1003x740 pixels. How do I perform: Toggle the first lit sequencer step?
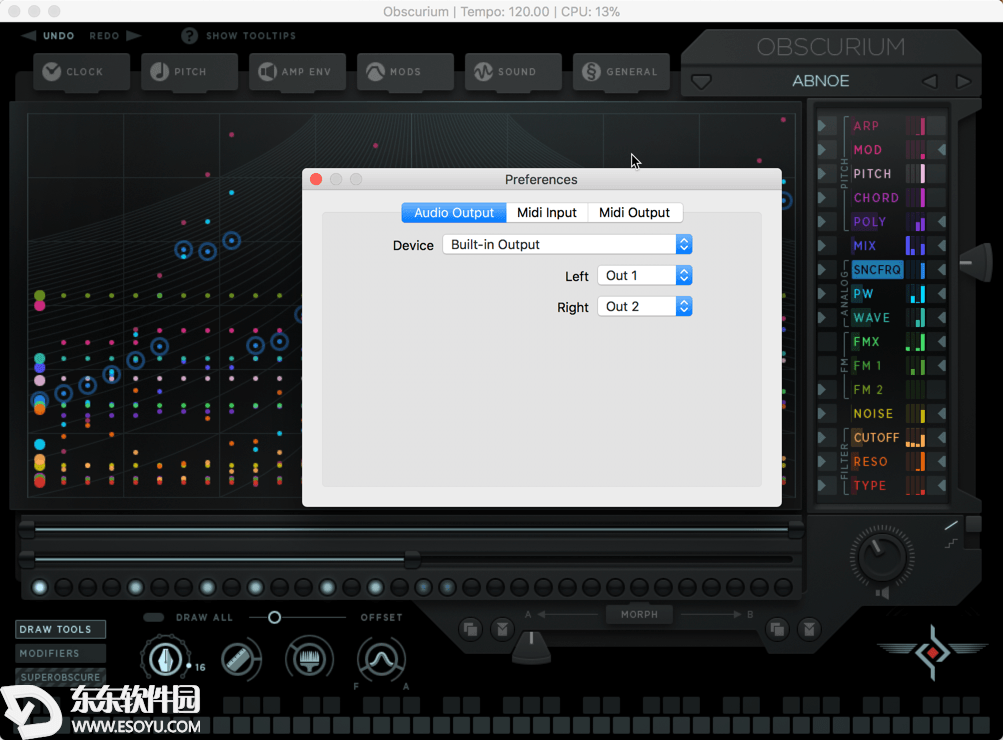click(40, 587)
